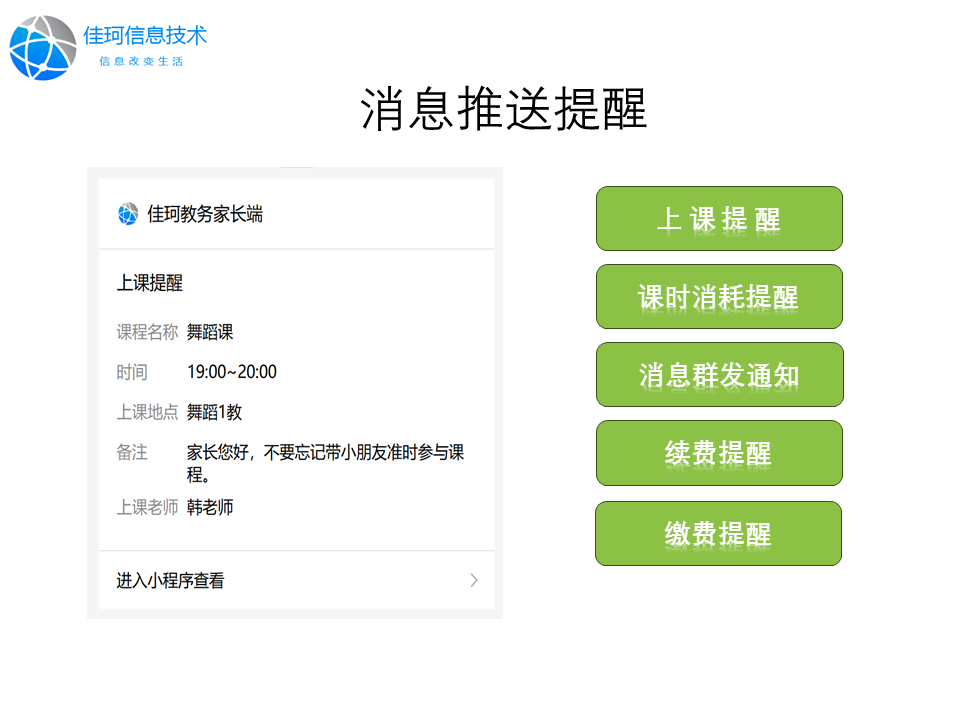Screen dimensions: 960x720
Task: Select the time value 19:00~20:00
Action: click(x=232, y=372)
